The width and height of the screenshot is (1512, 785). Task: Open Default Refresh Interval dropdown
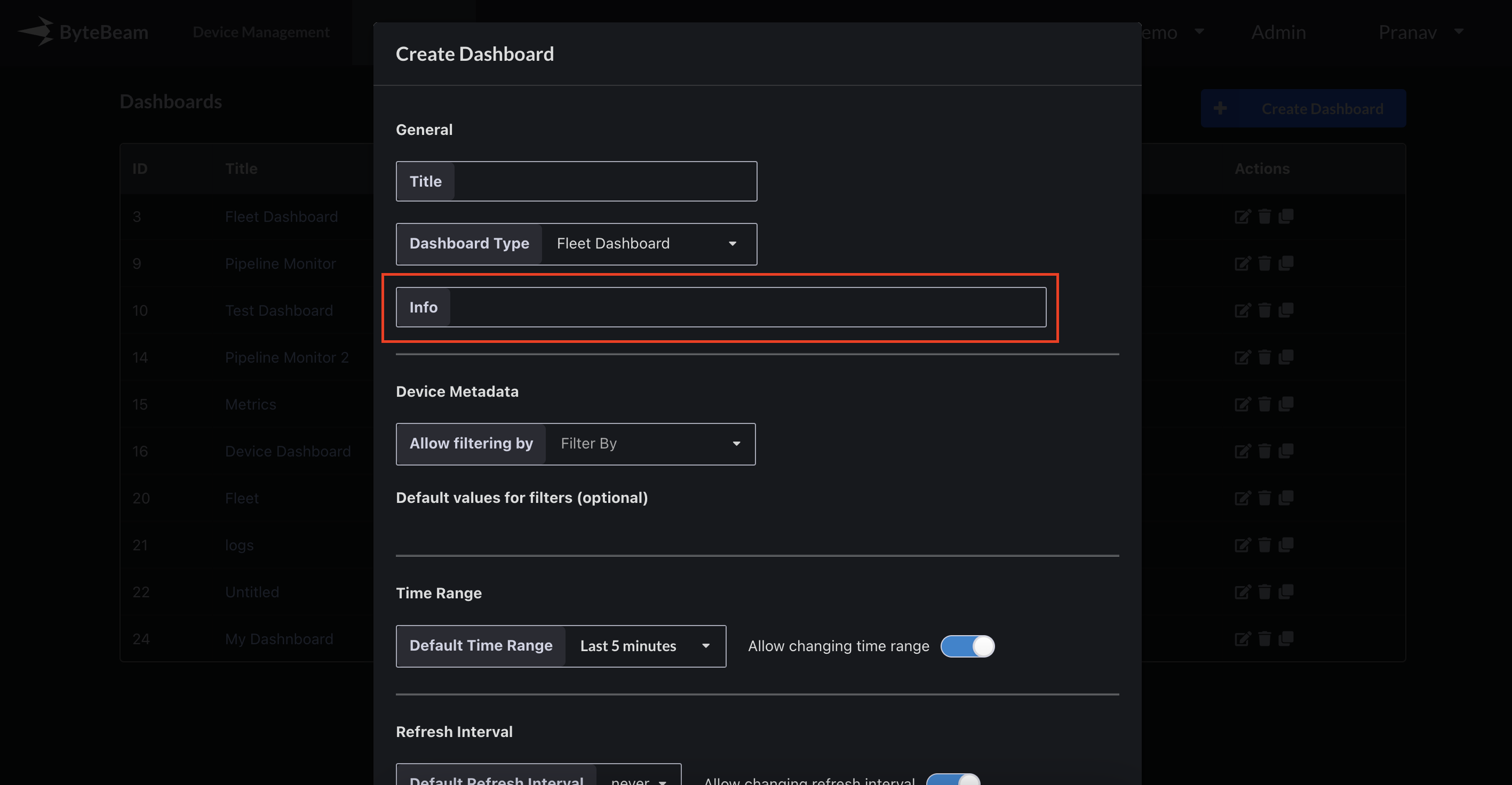pyautogui.click(x=638, y=780)
